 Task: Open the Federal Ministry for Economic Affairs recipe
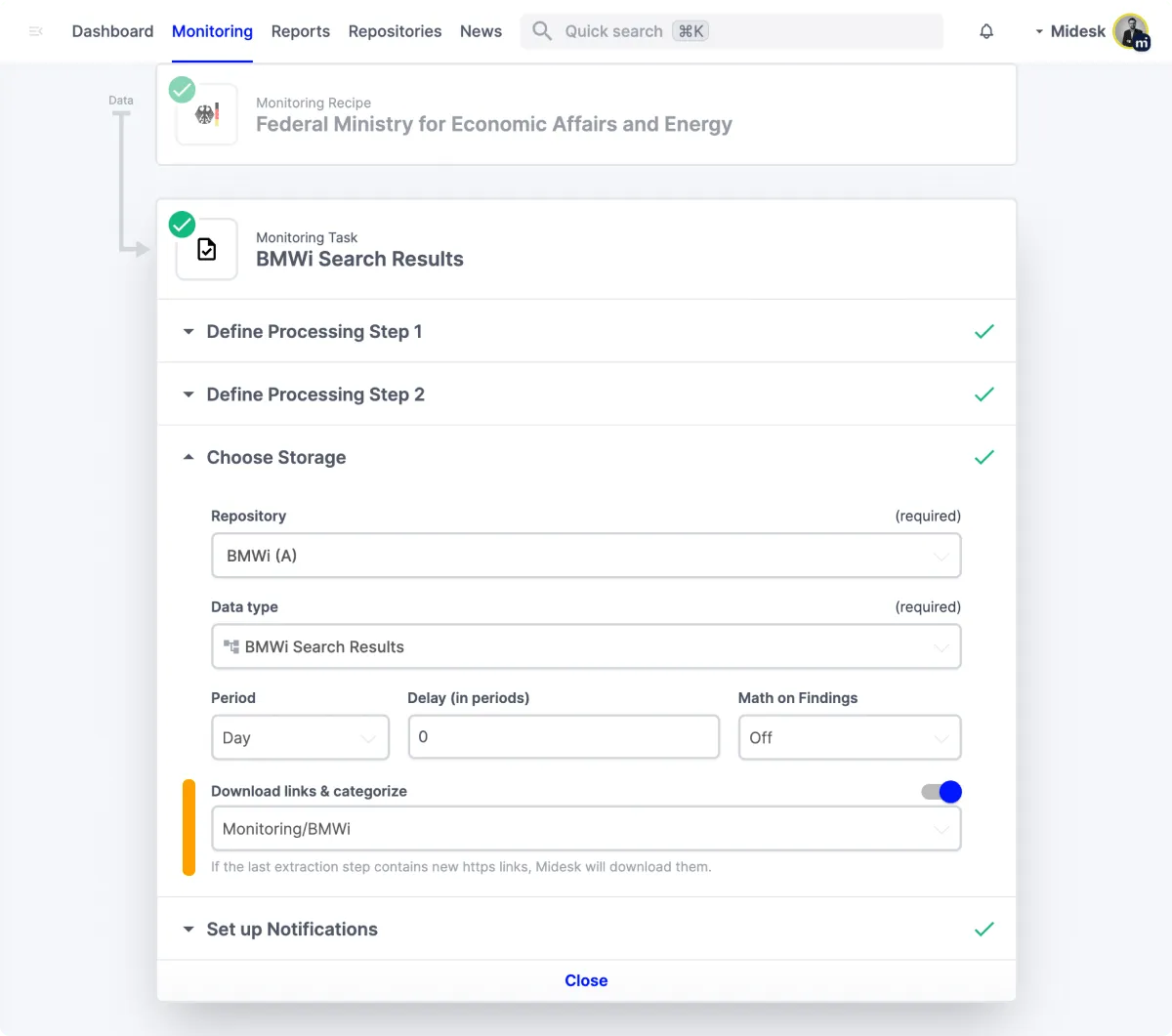[x=494, y=124]
